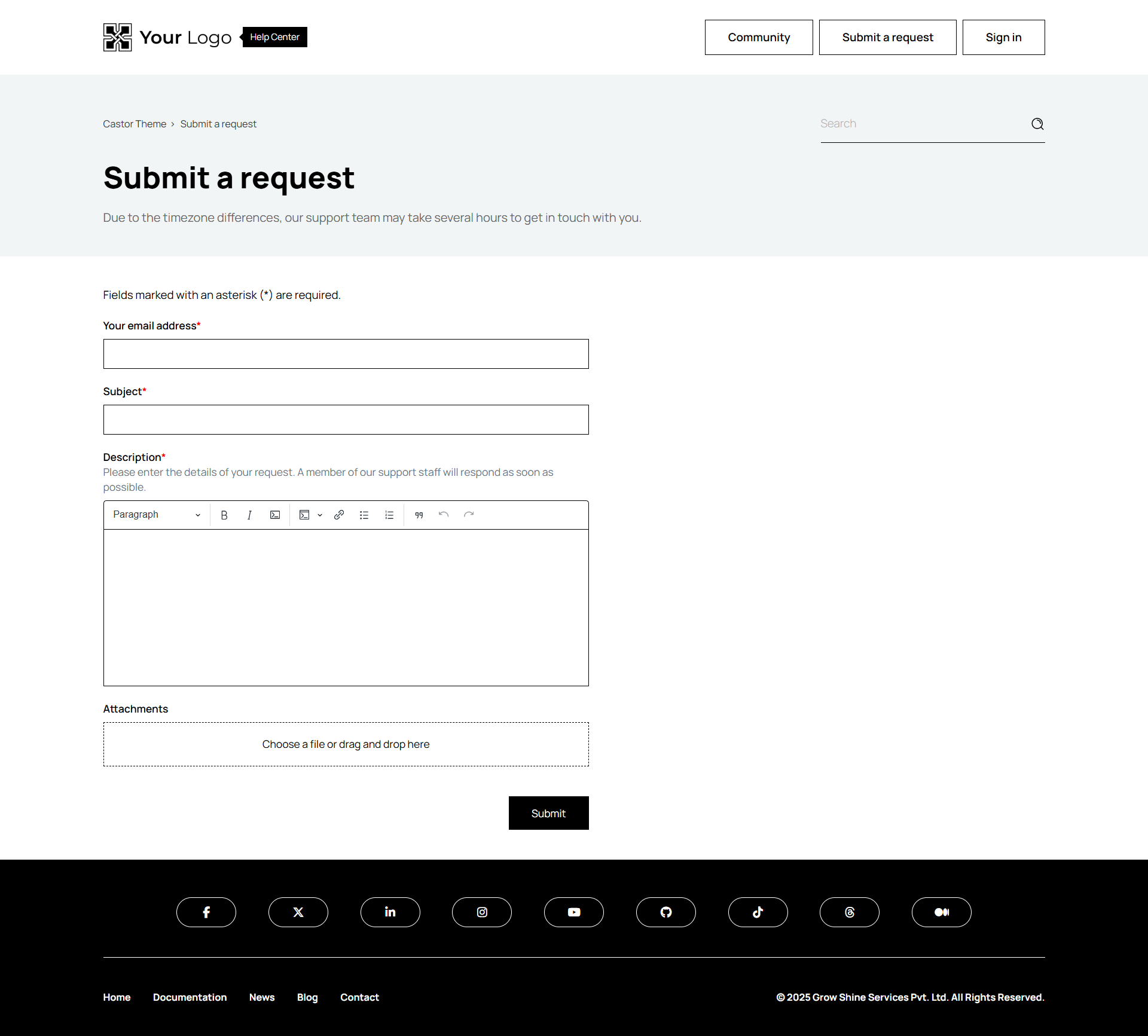Open the GitHub social link
1148x1036 pixels.
click(666, 912)
